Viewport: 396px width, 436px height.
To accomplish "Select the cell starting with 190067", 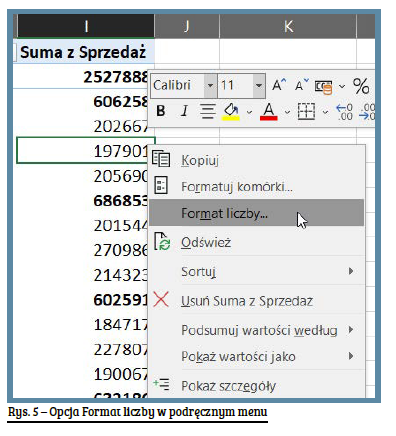I will tap(81, 374).
